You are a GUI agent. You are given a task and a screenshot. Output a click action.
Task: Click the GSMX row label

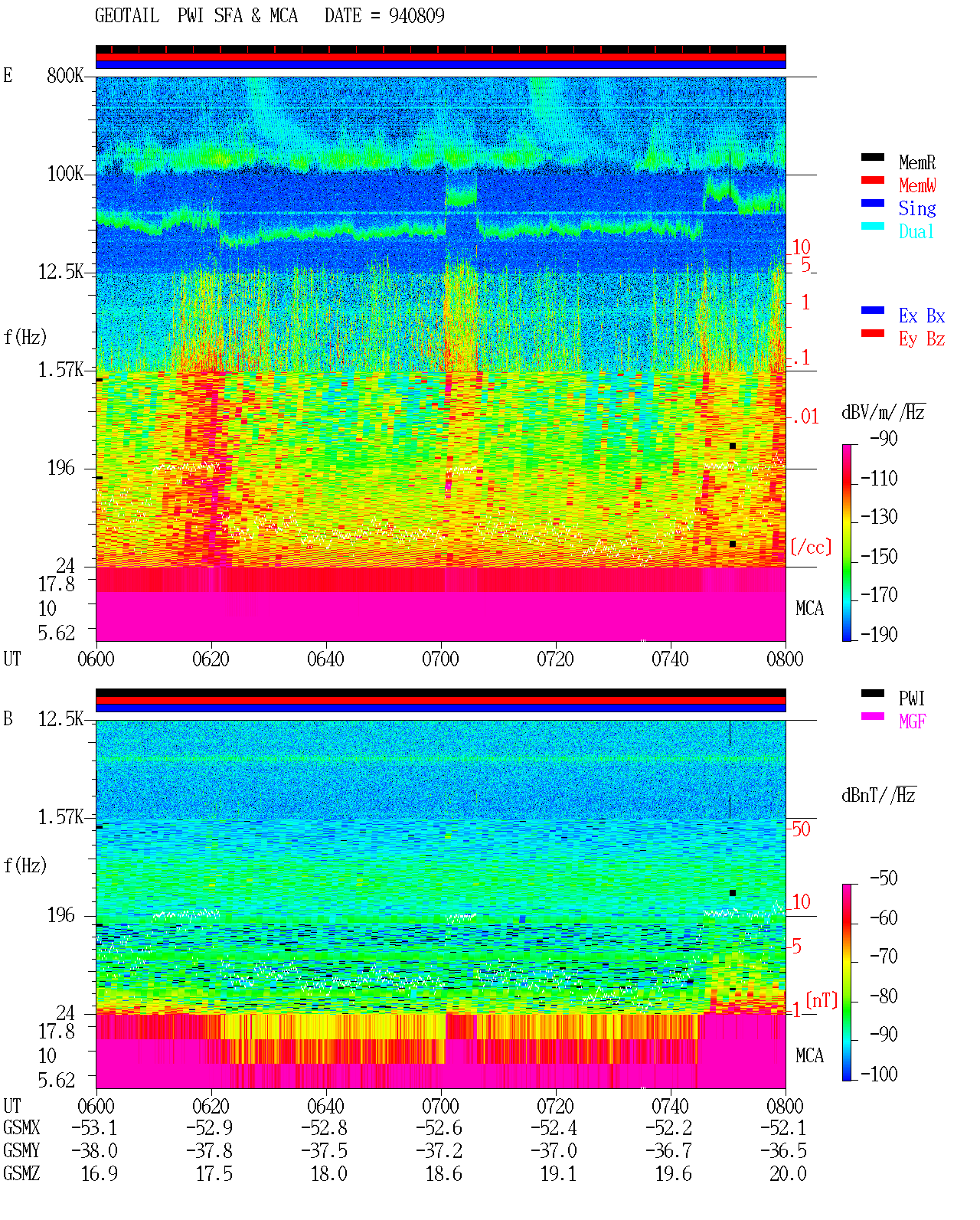[21, 1128]
